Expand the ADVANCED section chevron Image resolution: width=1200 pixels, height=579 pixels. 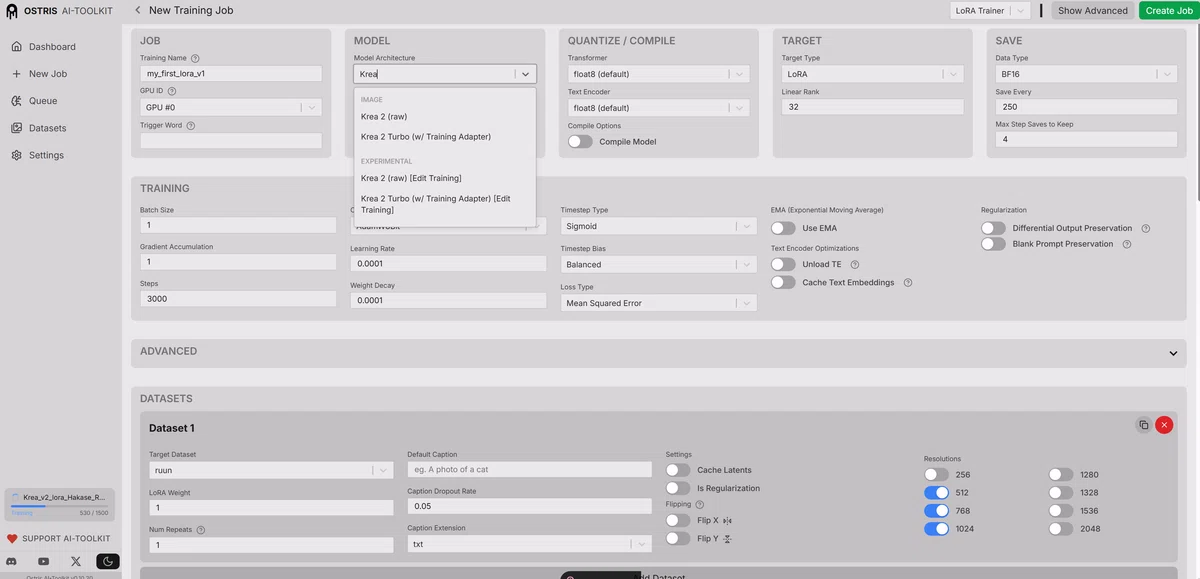(1173, 353)
